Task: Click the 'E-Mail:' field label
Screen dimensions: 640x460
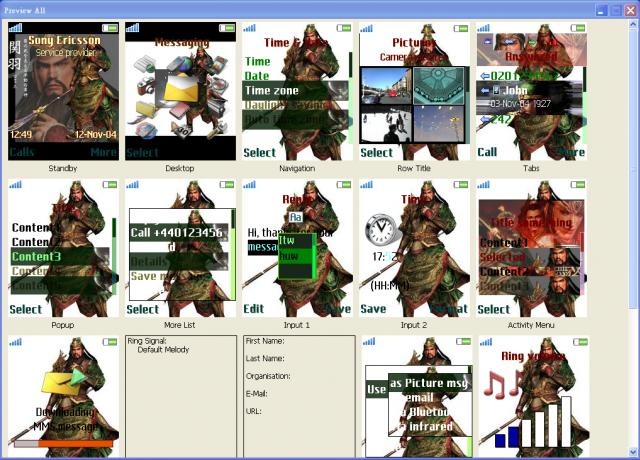Action: 256,393
